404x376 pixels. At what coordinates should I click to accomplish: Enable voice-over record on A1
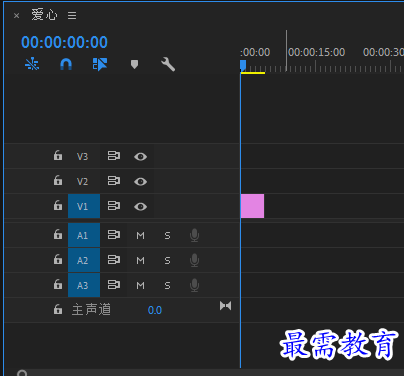coord(194,235)
